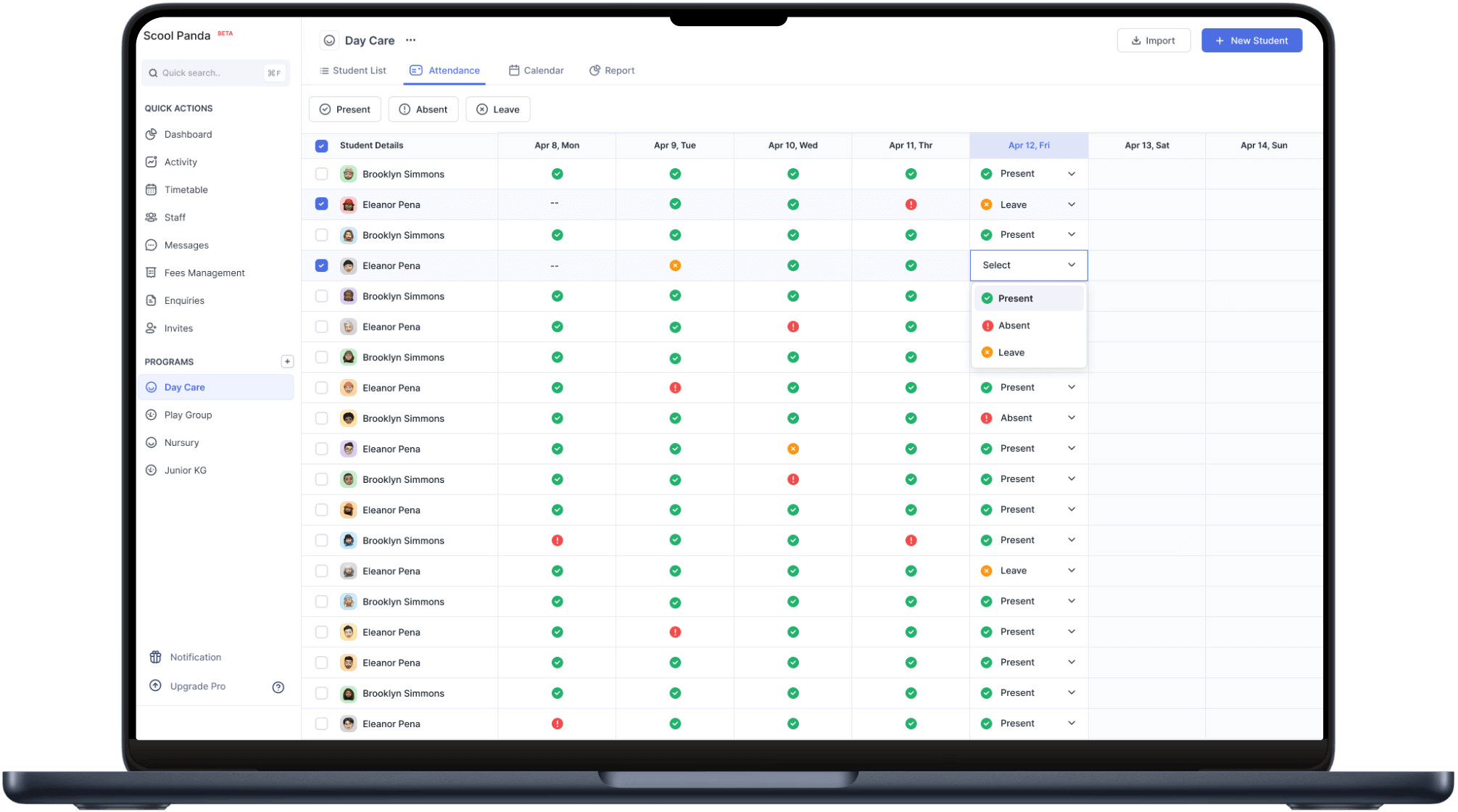The image size is (1458, 812).
Task: Click the Import button
Action: click(1153, 41)
